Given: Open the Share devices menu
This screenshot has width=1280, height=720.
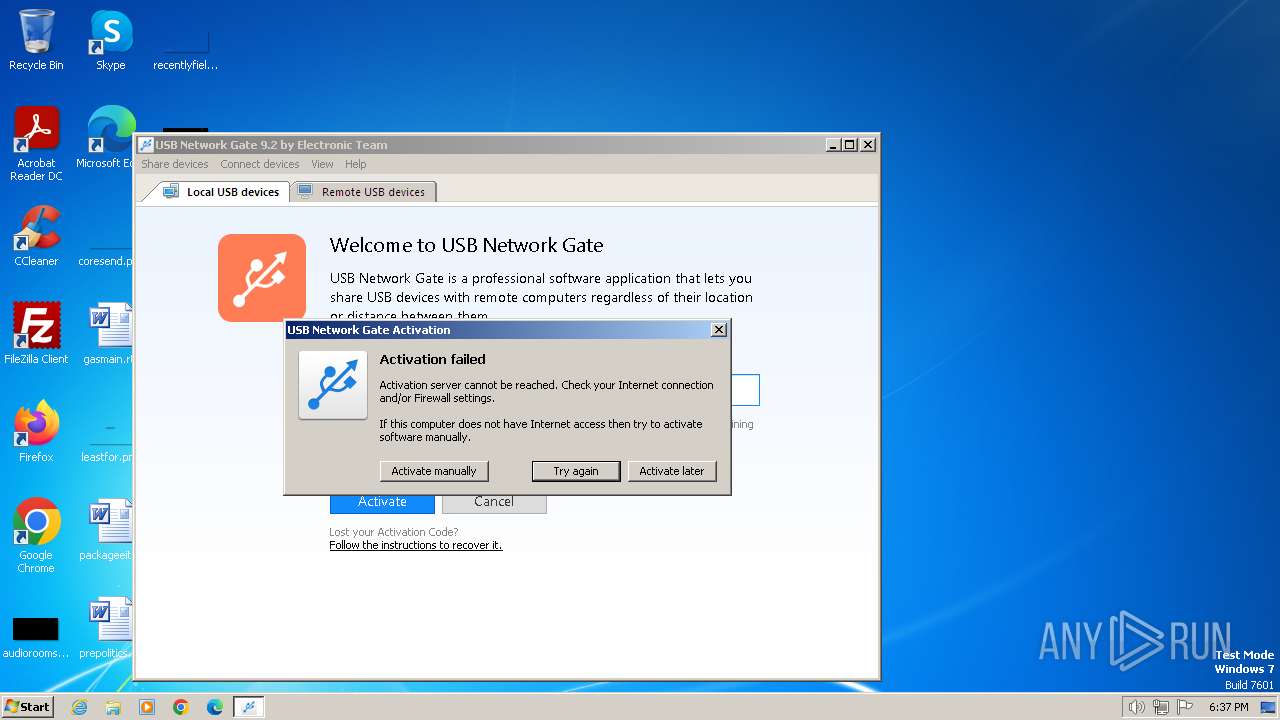Looking at the screenshot, I should pos(175,164).
